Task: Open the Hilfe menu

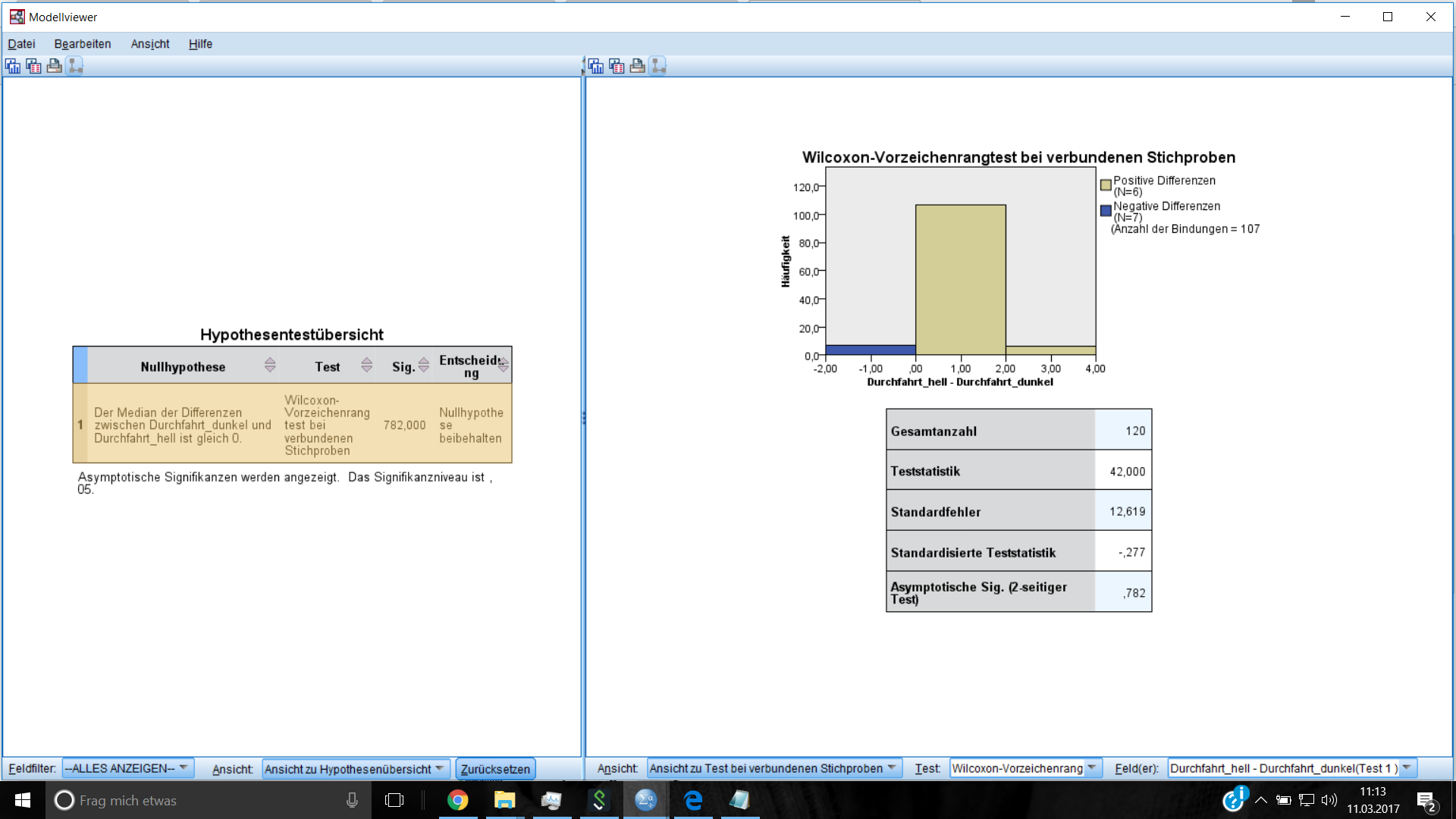Action: 200,44
